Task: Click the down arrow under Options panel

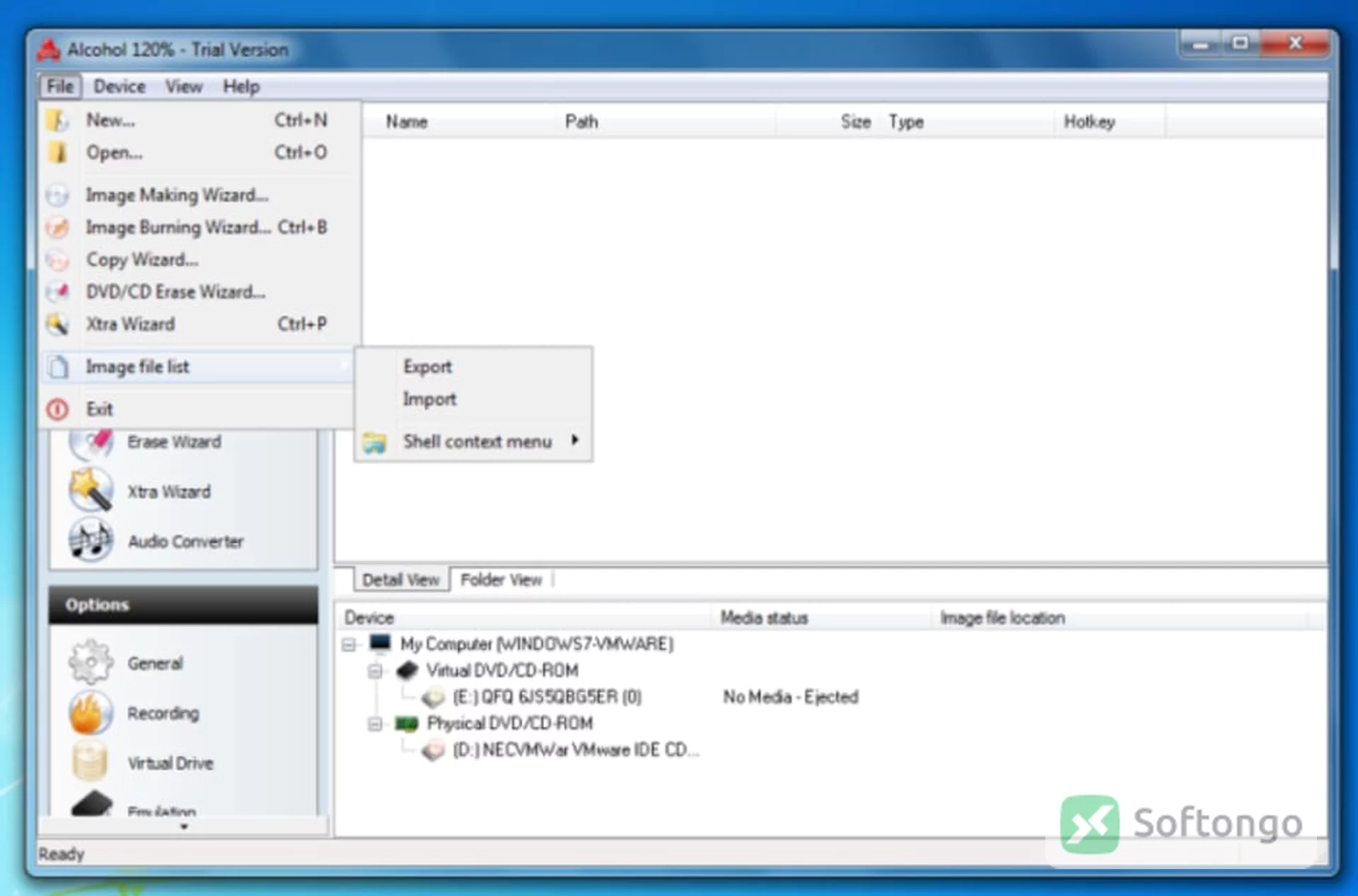Action: pyautogui.click(x=184, y=826)
